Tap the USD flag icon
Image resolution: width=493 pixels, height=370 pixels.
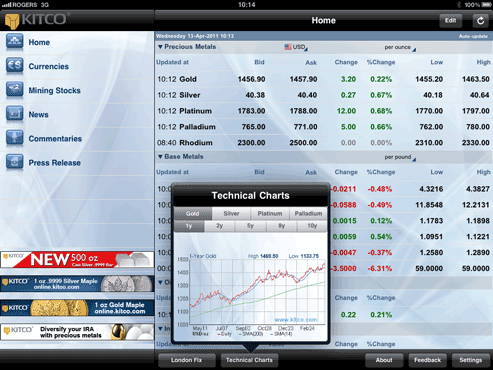[288, 47]
